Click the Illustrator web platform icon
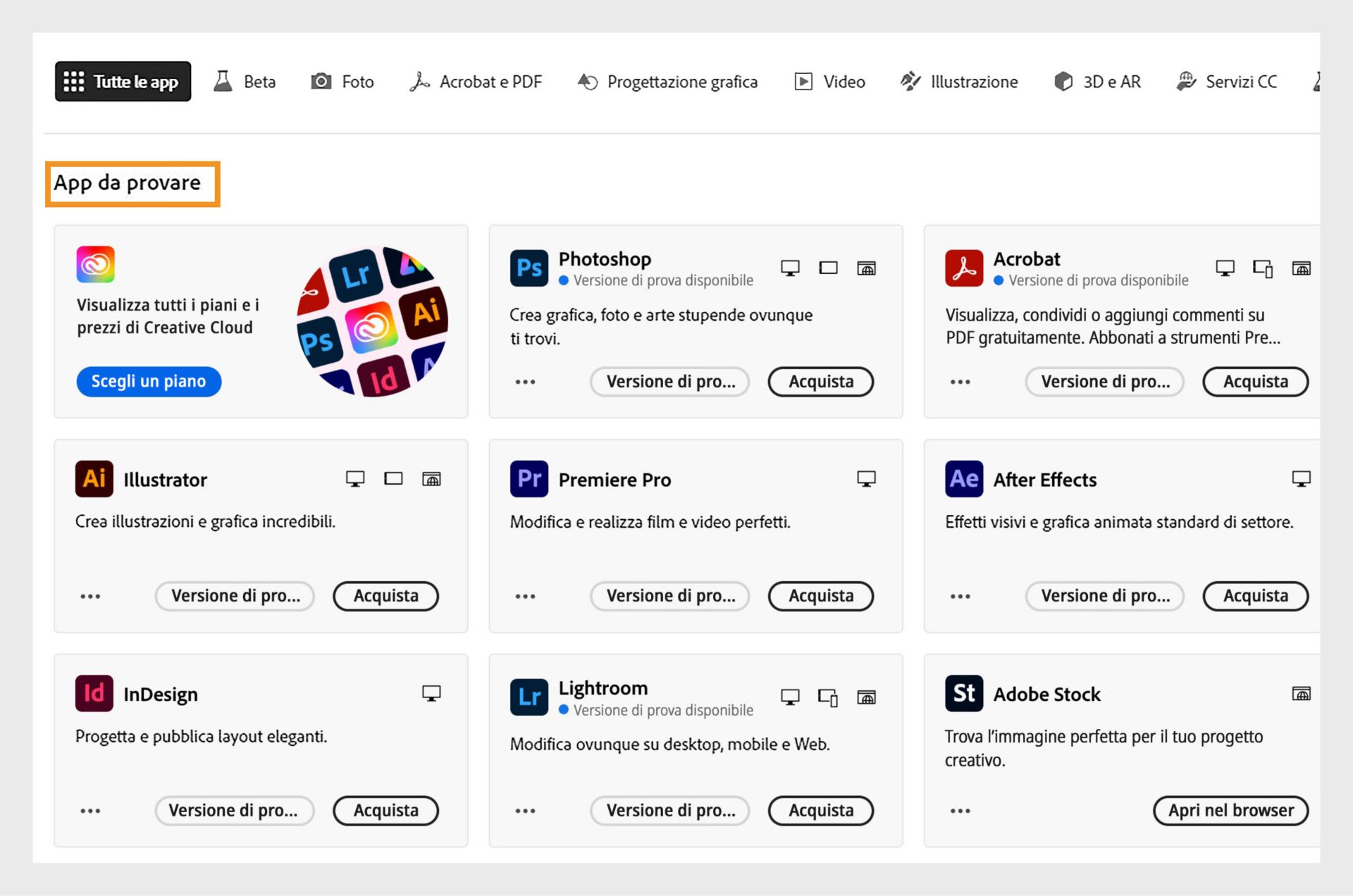The width and height of the screenshot is (1353, 896). pyautogui.click(x=431, y=480)
